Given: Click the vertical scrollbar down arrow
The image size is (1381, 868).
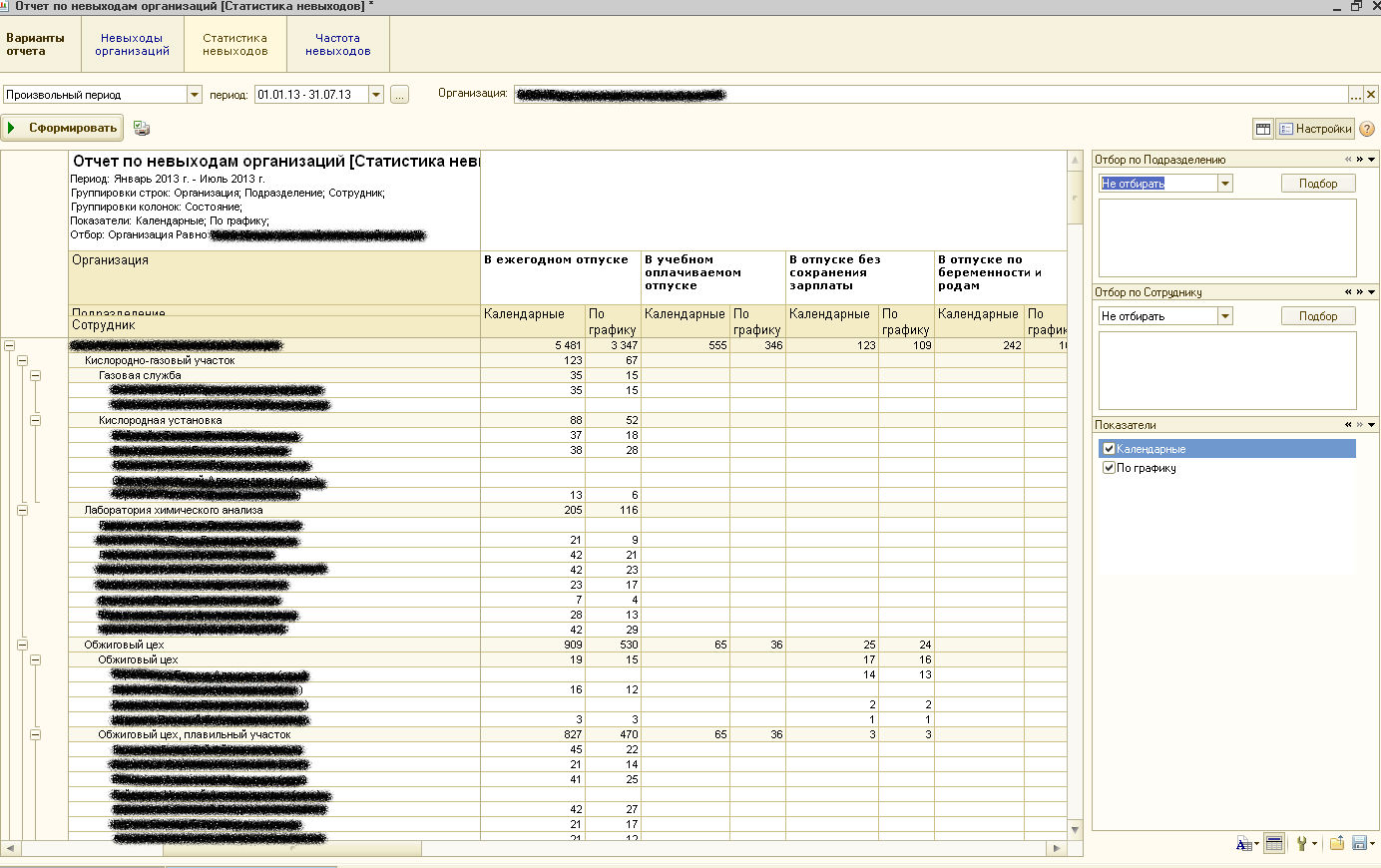Looking at the screenshot, I should click(x=1075, y=829).
